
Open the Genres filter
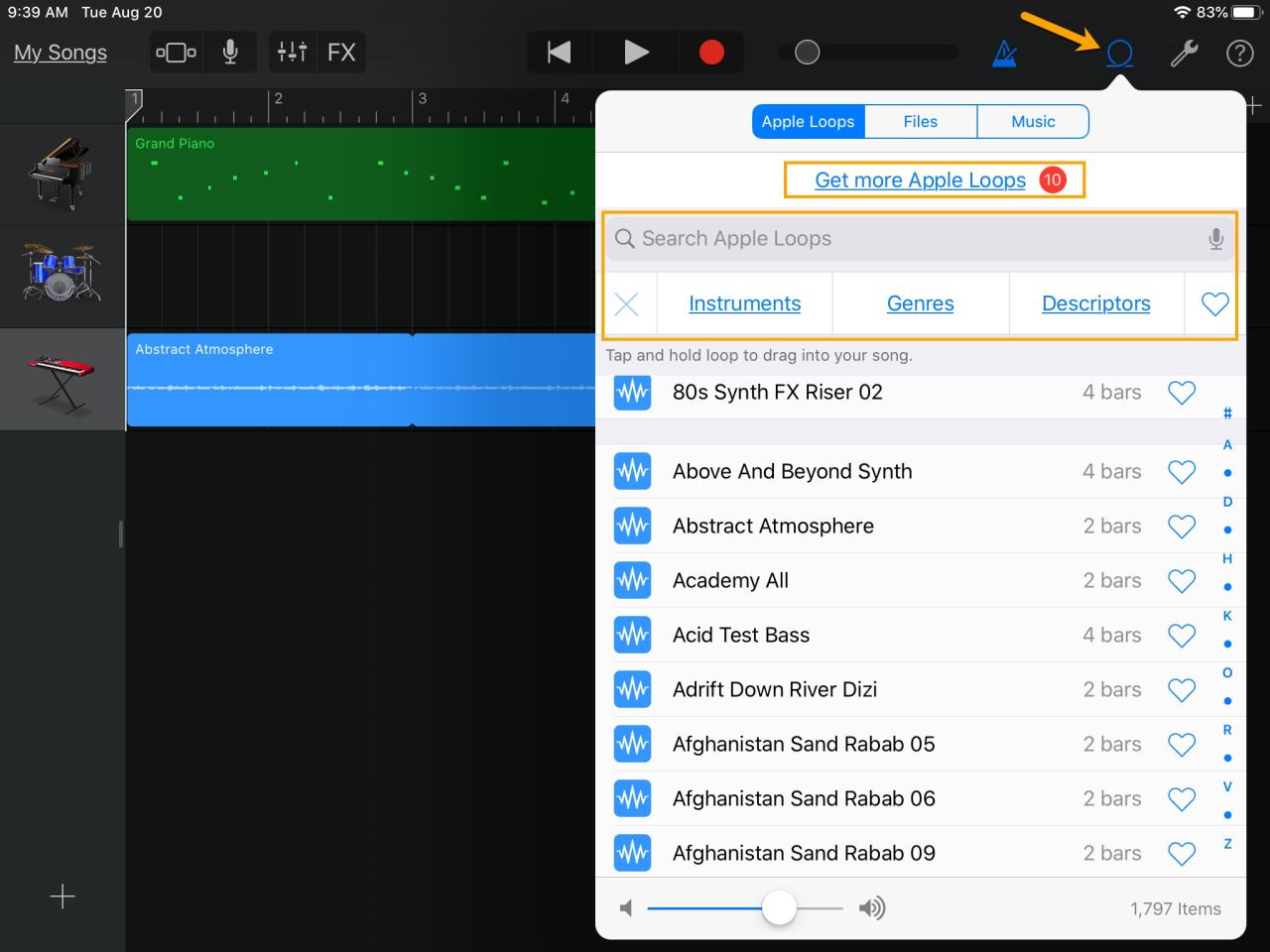point(920,303)
